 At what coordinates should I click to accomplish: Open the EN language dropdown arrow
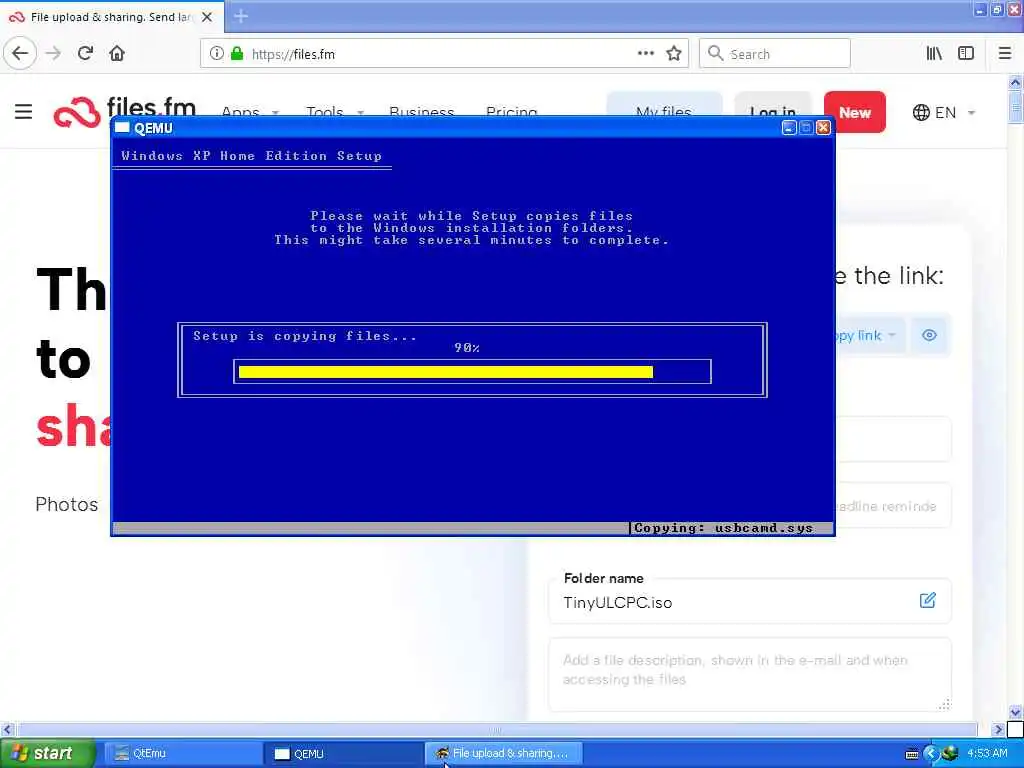tap(971, 113)
